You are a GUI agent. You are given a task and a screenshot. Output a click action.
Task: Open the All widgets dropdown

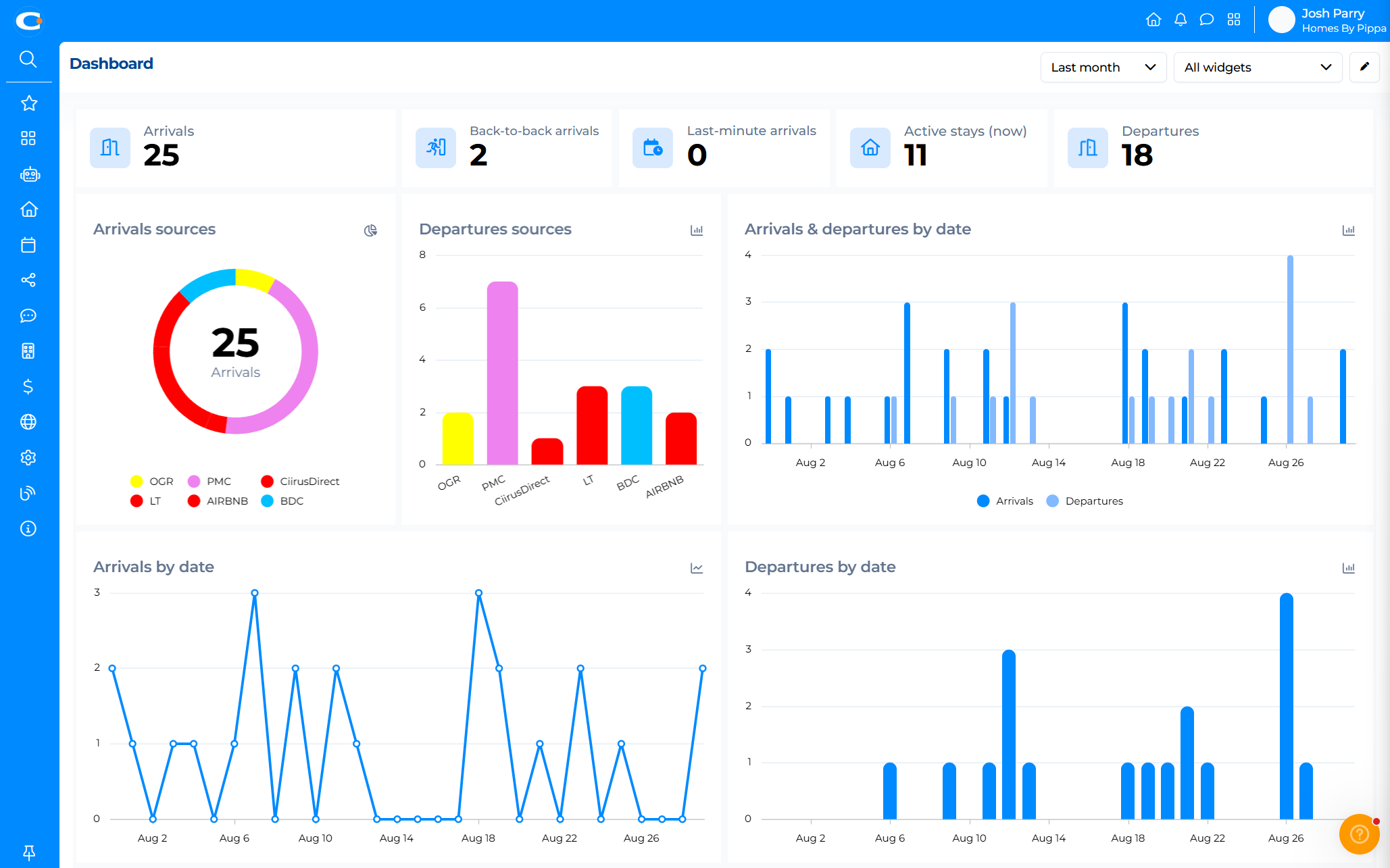coord(1257,68)
